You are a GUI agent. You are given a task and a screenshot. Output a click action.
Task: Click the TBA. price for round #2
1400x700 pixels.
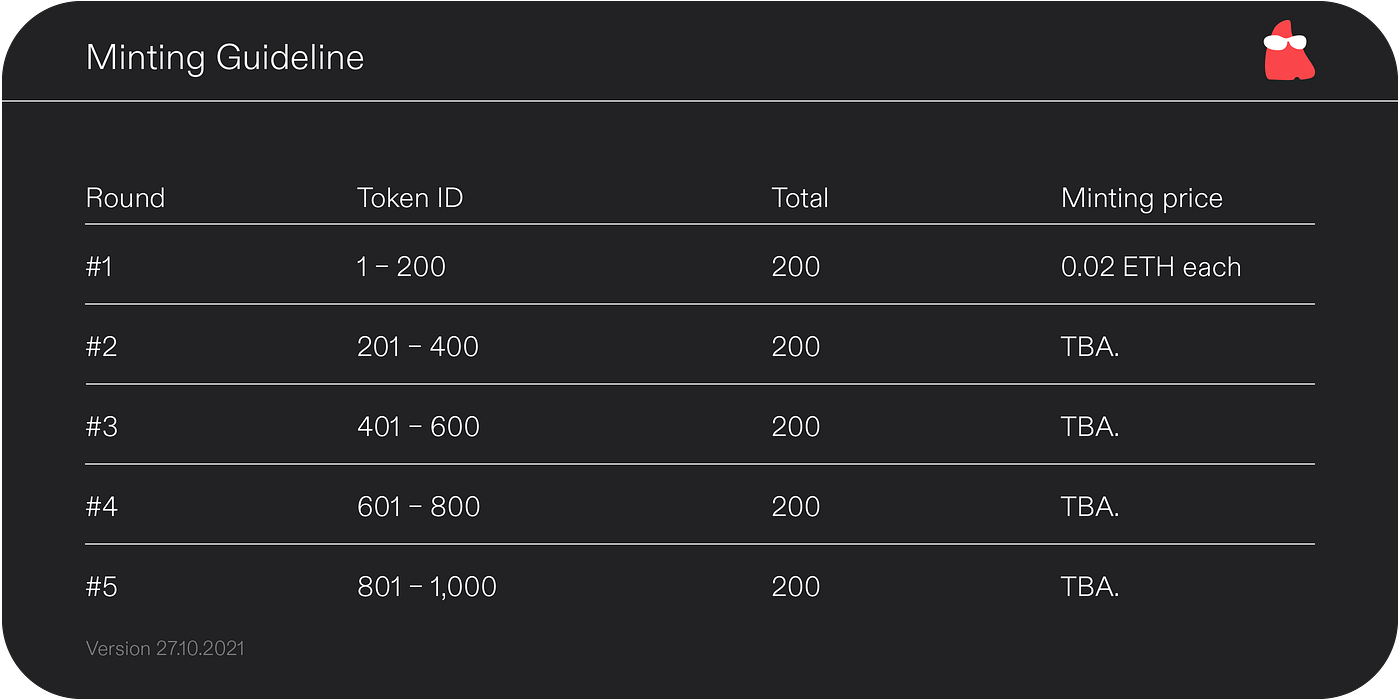coord(1089,347)
